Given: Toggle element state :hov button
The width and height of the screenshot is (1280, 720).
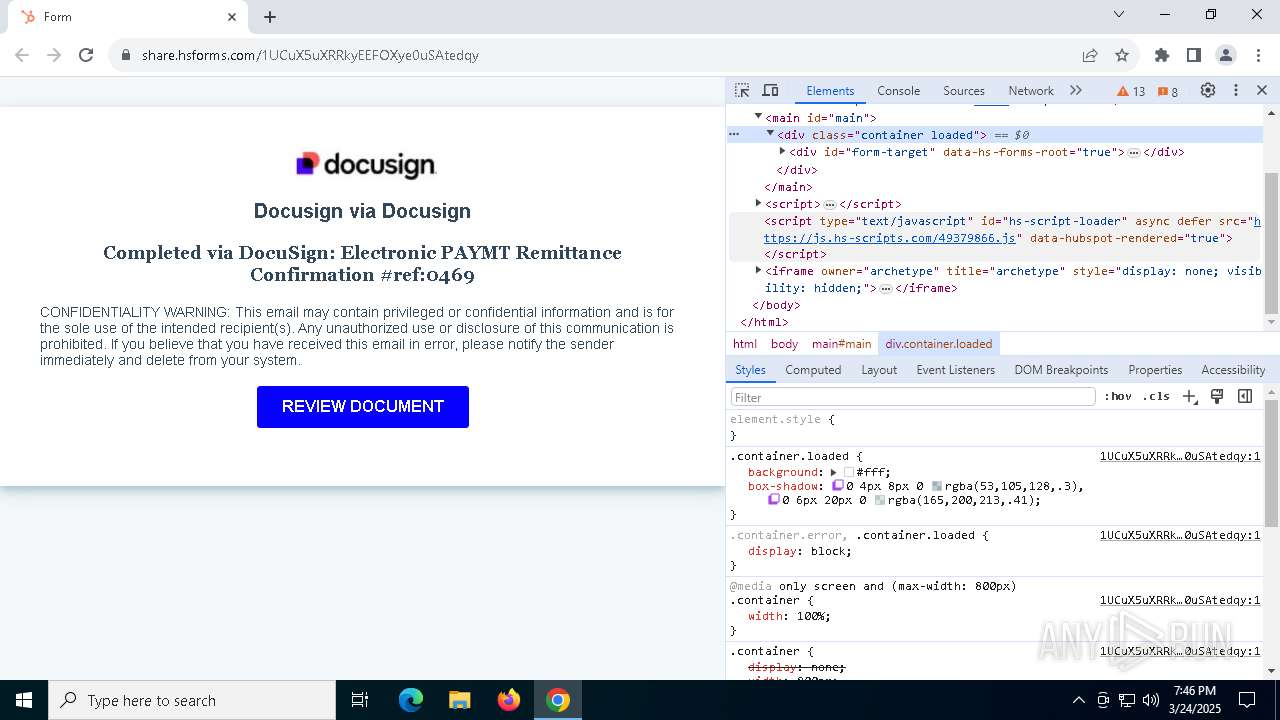Looking at the screenshot, I should (x=1118, y=397).
